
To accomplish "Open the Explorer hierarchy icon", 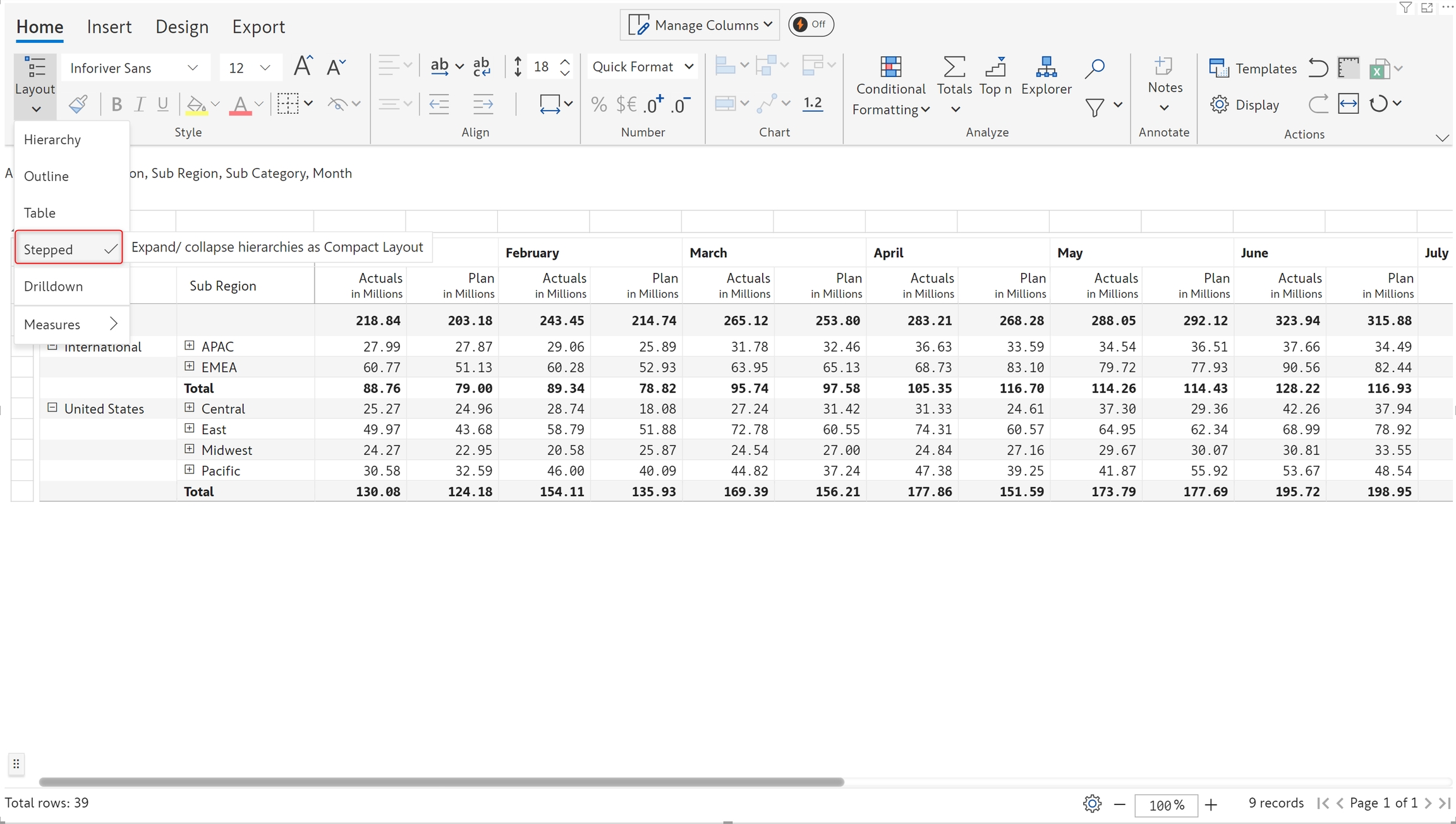I will pyautogui.click(x=1046, y=67).
